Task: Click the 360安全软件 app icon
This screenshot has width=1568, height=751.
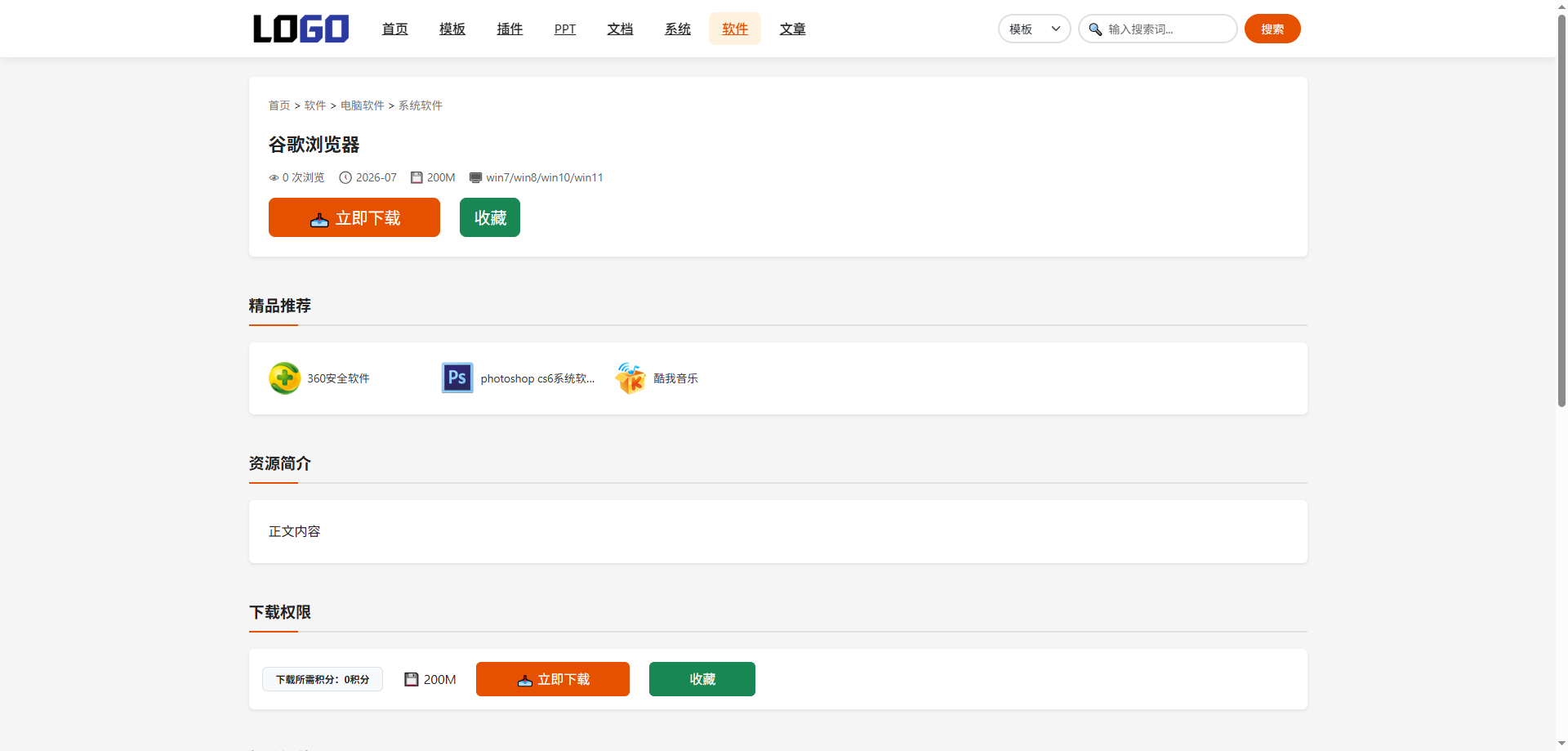Action: click(284, 378)
